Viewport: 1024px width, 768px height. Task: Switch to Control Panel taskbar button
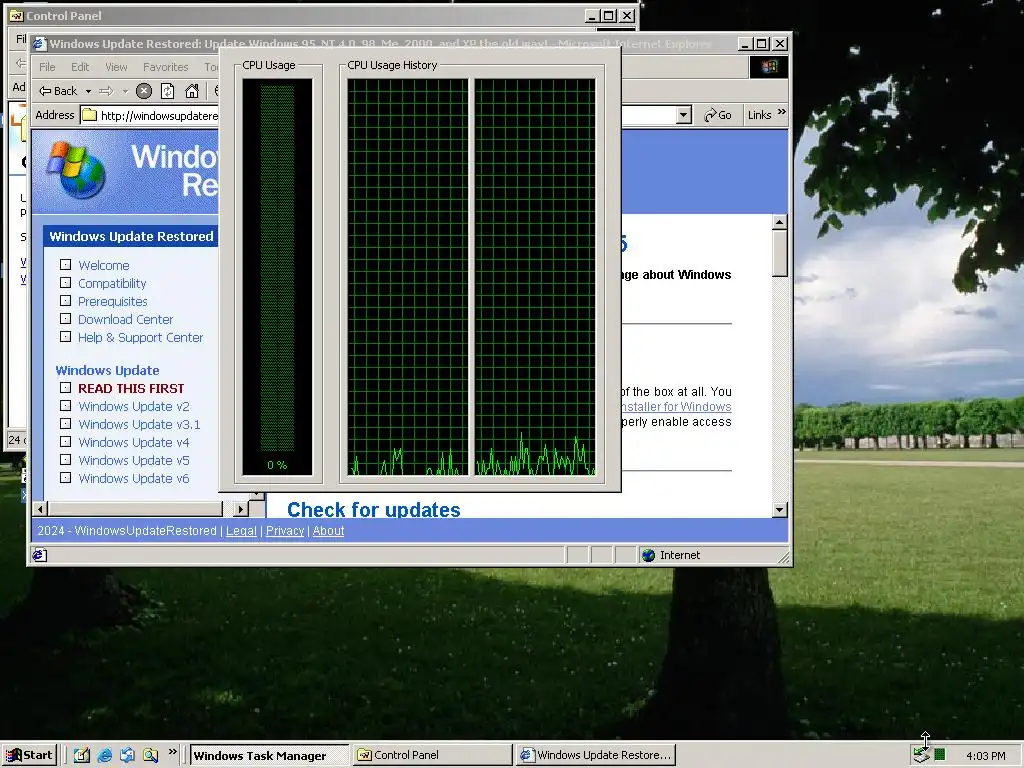(x=432, y=756)
